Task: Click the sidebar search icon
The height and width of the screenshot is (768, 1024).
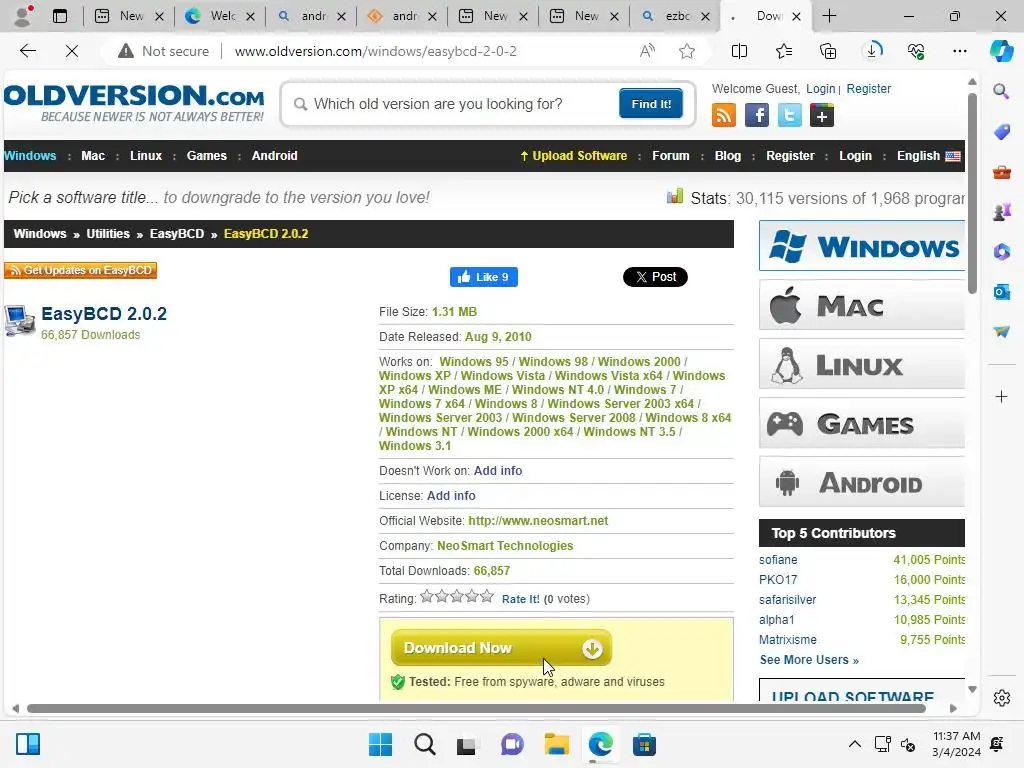Action: (x=1001, y=91)
